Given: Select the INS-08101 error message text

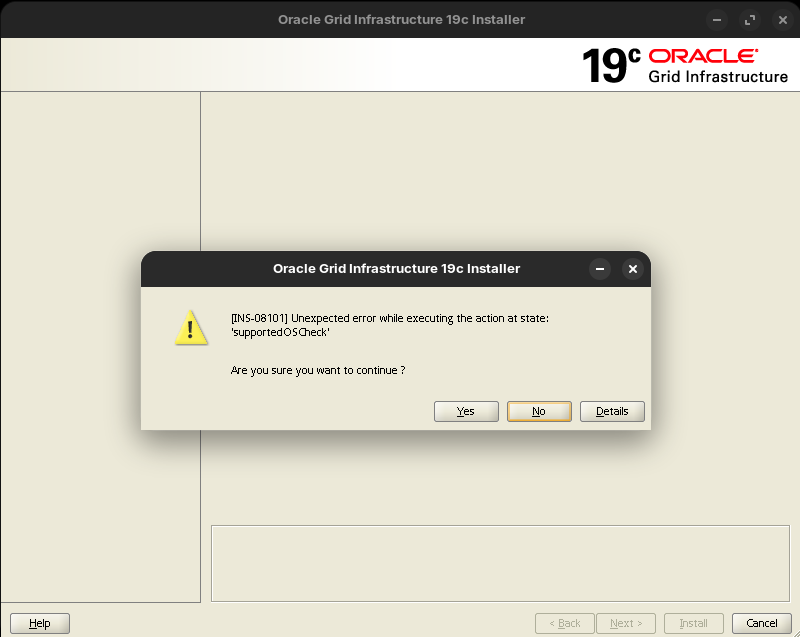Looking at the screenshot, I should [390, 324].
